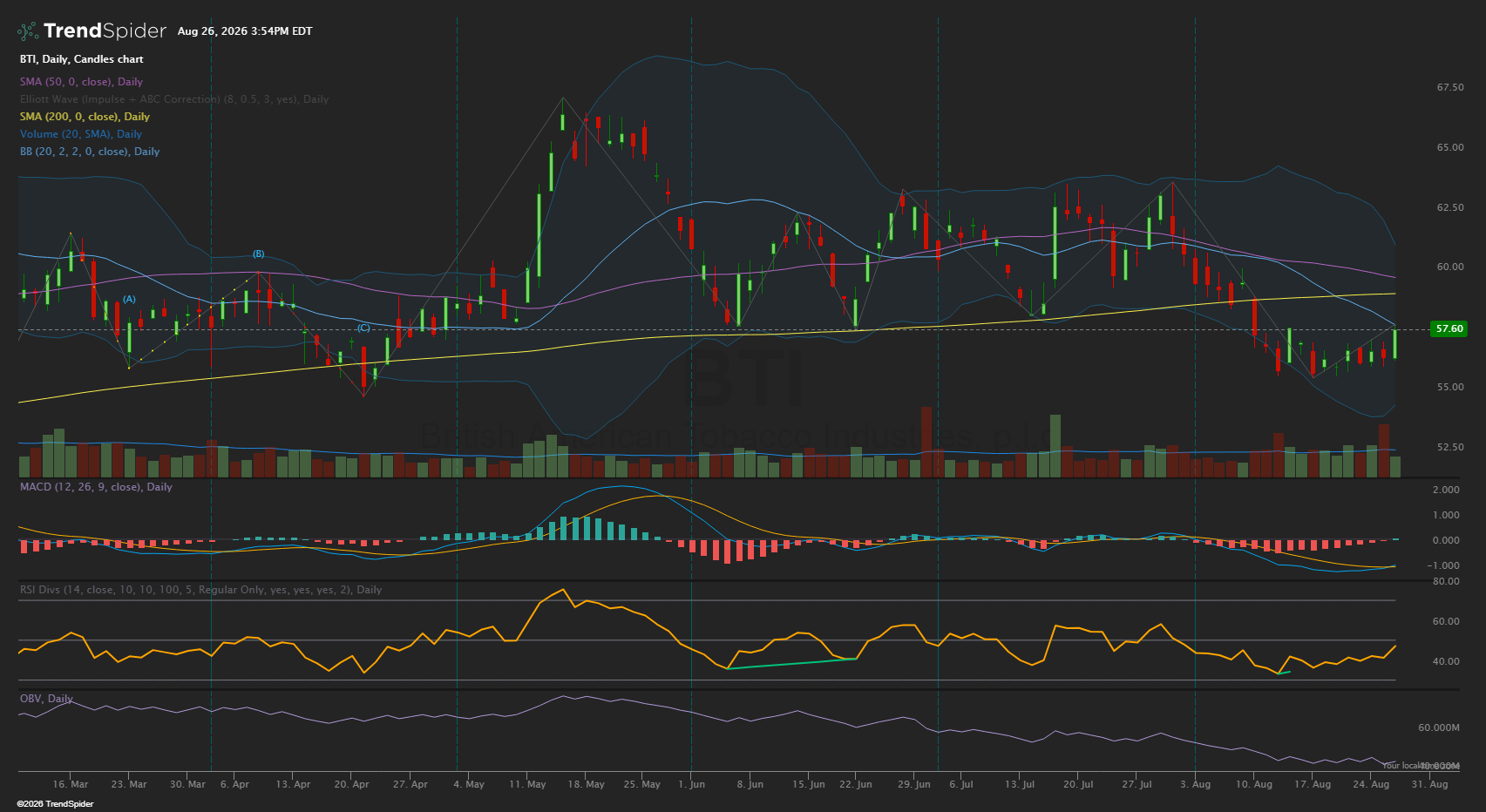1486x812 pixels.
Task: Select the Elliott Wave (B) label
Action: pyautogui.click(x=259, y=254)
